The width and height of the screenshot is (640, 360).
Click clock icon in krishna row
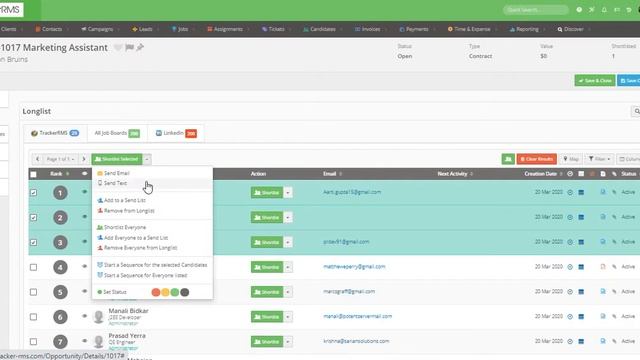tap(570, 341)
